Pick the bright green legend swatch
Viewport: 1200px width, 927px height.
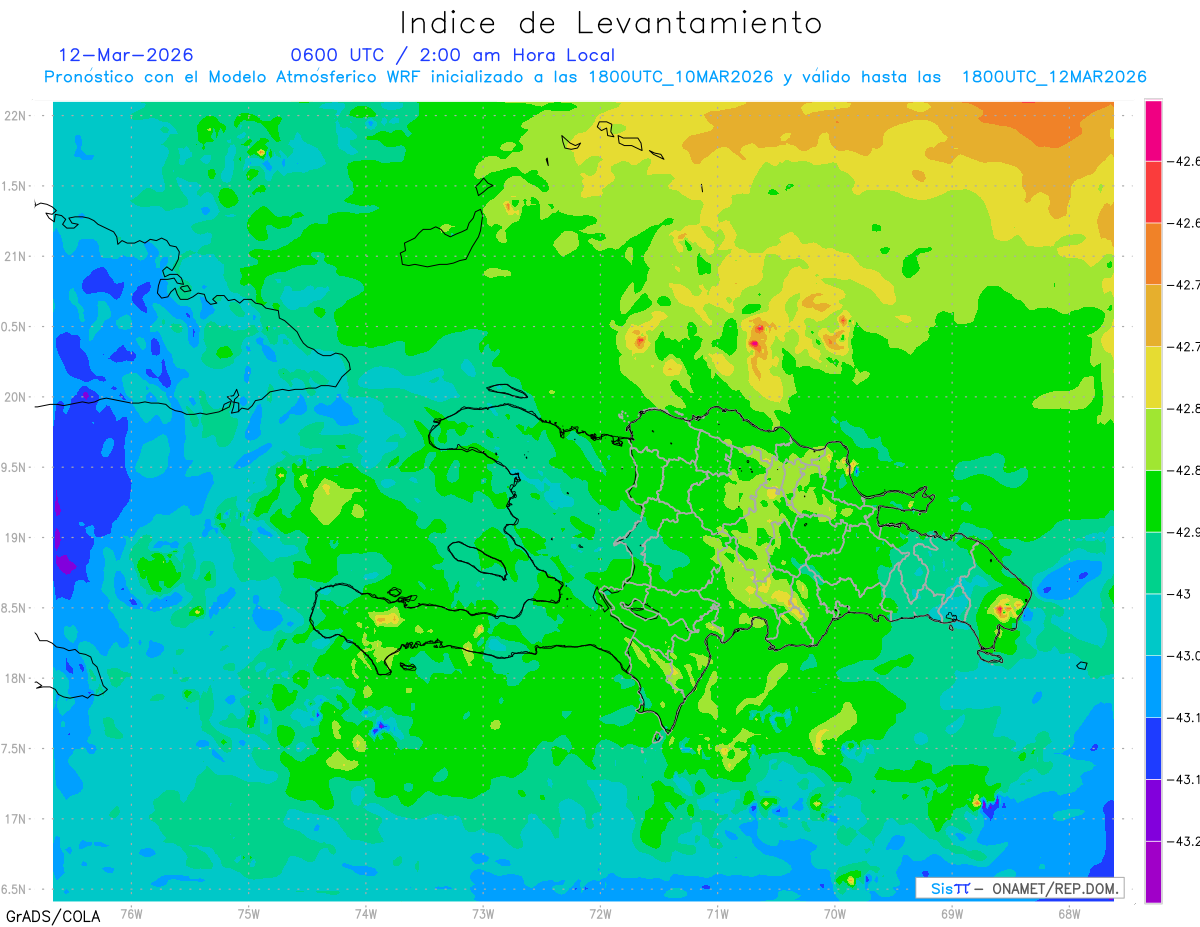pyautogui.click(x=1153, y=501)
